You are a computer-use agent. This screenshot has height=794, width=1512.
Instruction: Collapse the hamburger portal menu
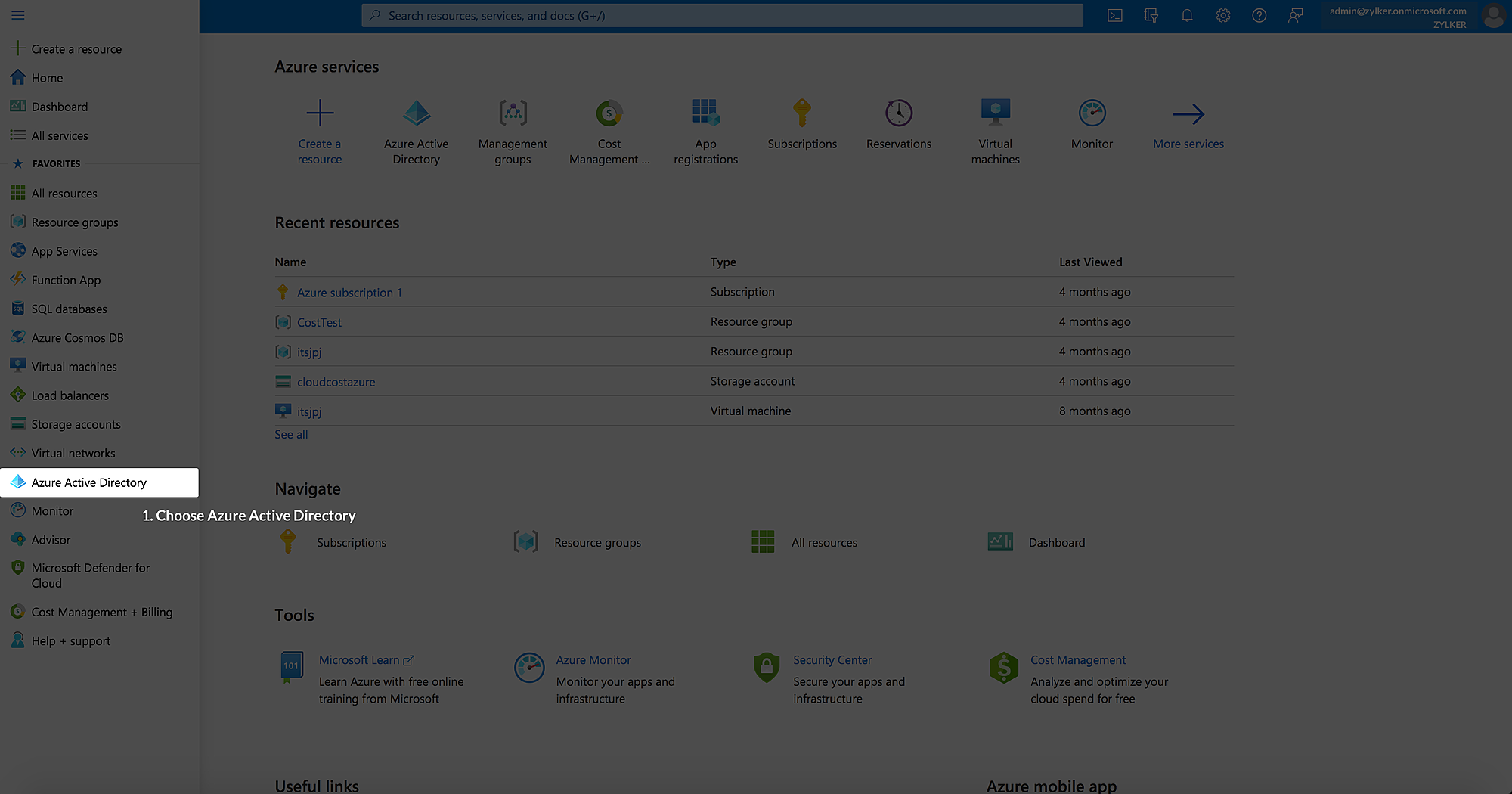(x=18, y=16)
